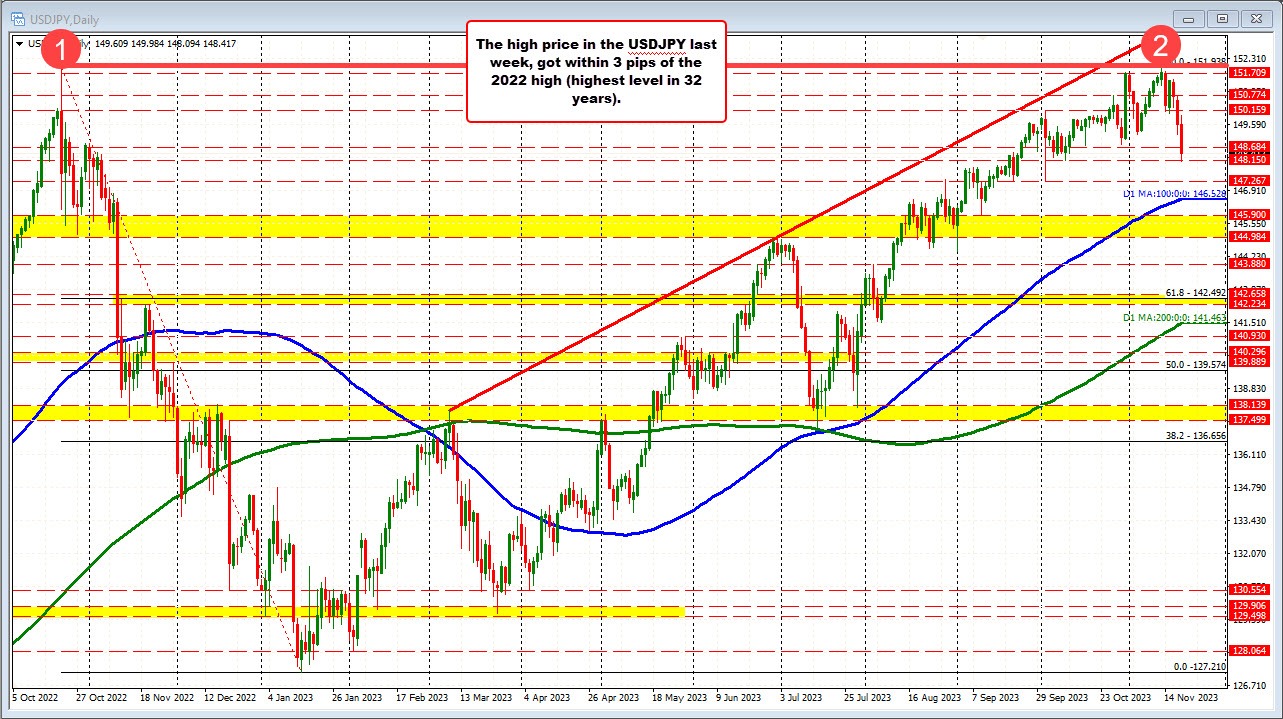The image size is (1283, 719).
Task: Click the 148.684 red price label
Action: [1250, 146]
